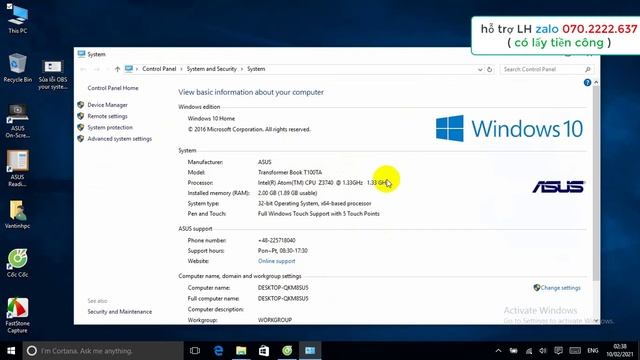Screen dimensions: 640x360
Task: Open Advanced system settings link
Action: click(120, 139)
